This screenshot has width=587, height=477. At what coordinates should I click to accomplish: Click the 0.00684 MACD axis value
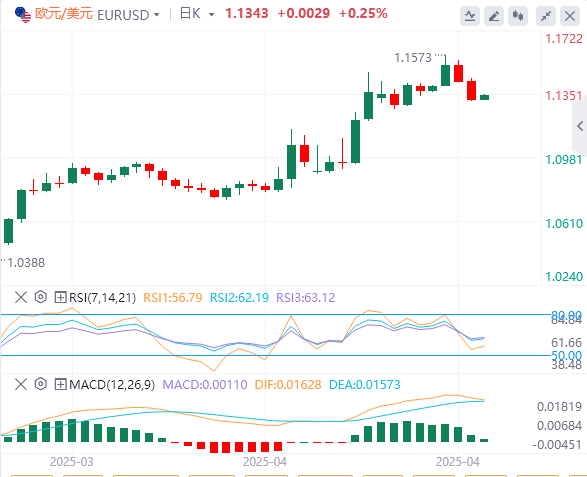(x=559, y=426)
